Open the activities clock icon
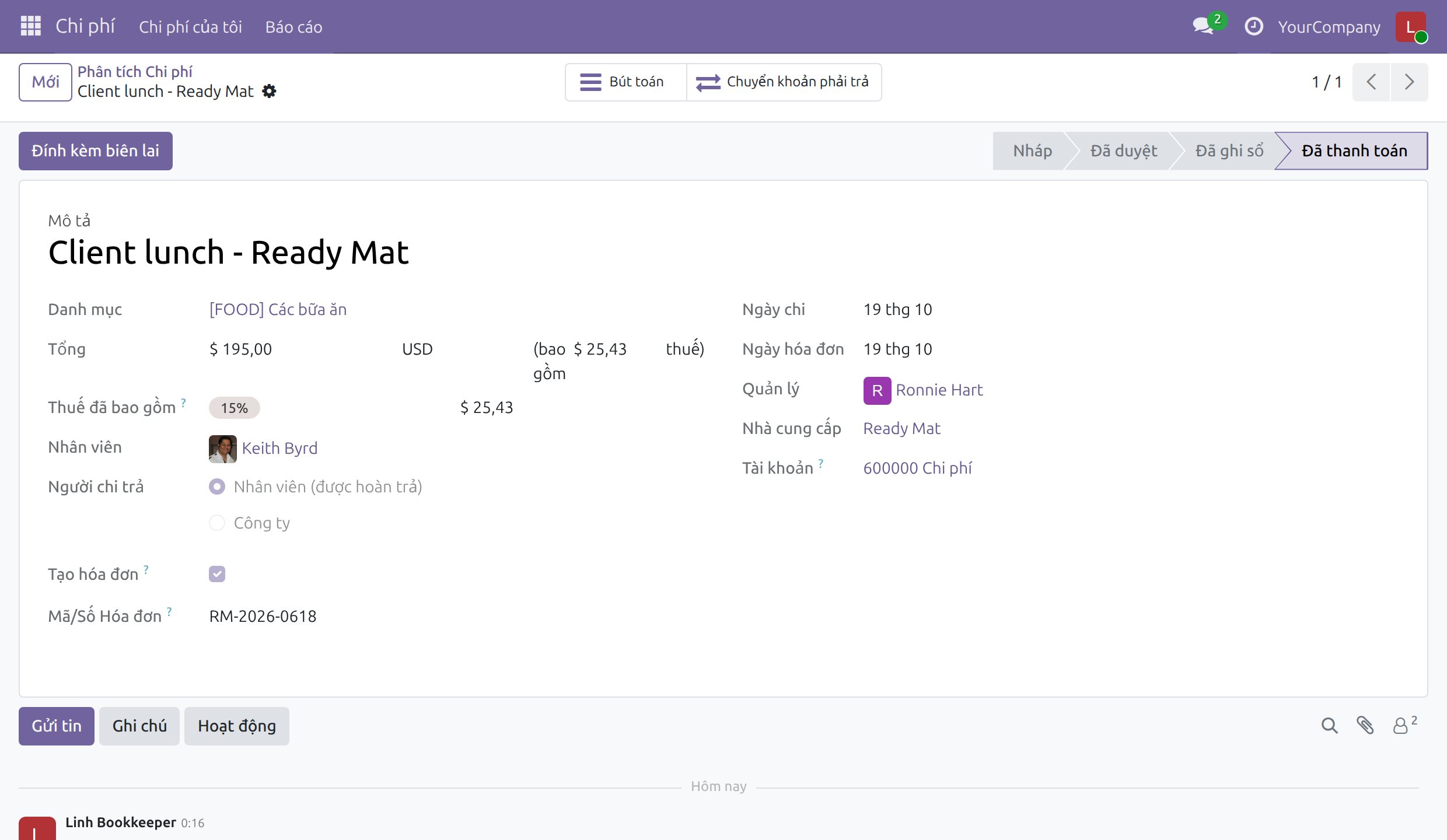 tap(1253, 26)
